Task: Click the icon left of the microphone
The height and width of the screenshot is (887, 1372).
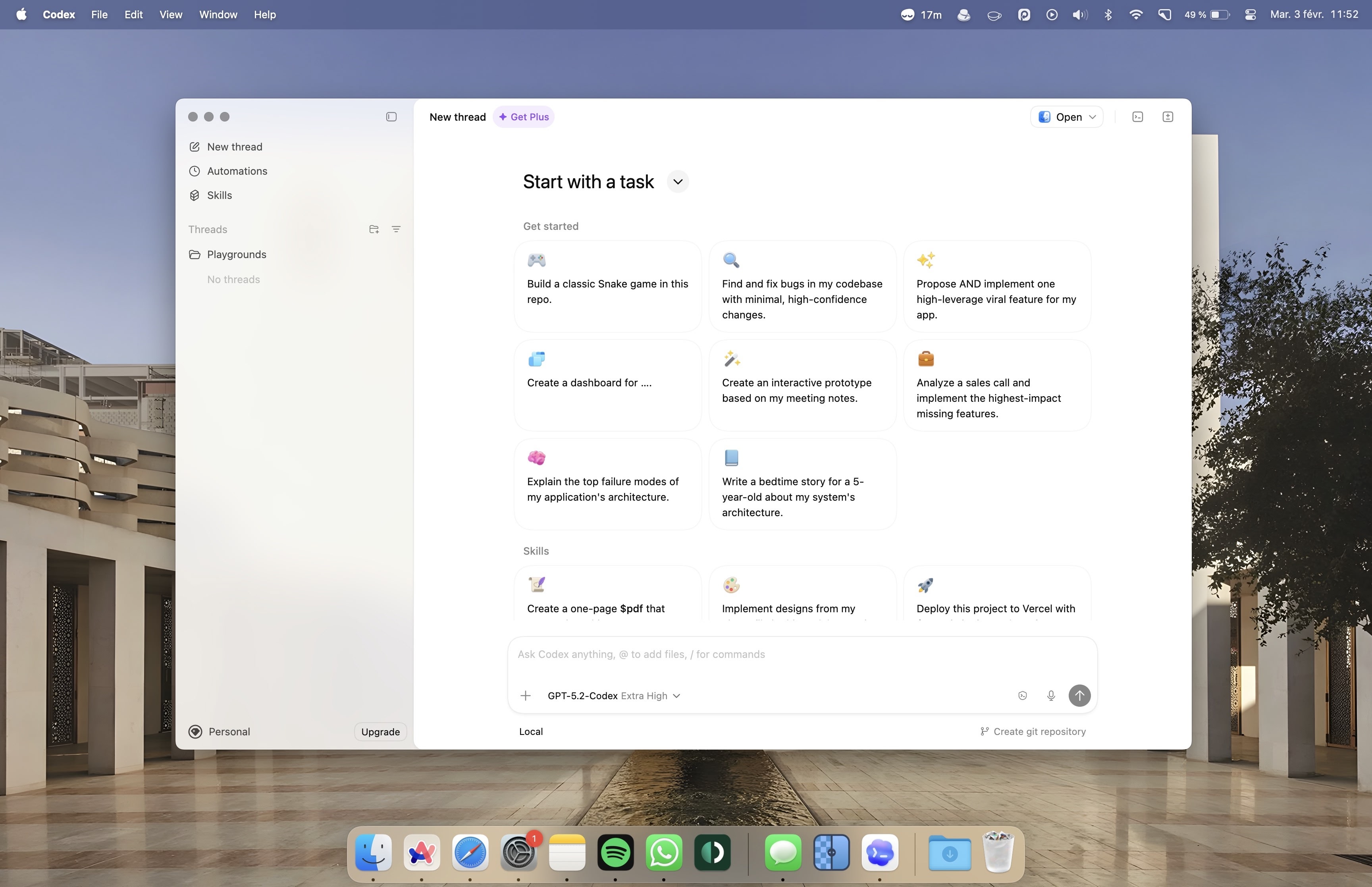Action: (1023, 696)
